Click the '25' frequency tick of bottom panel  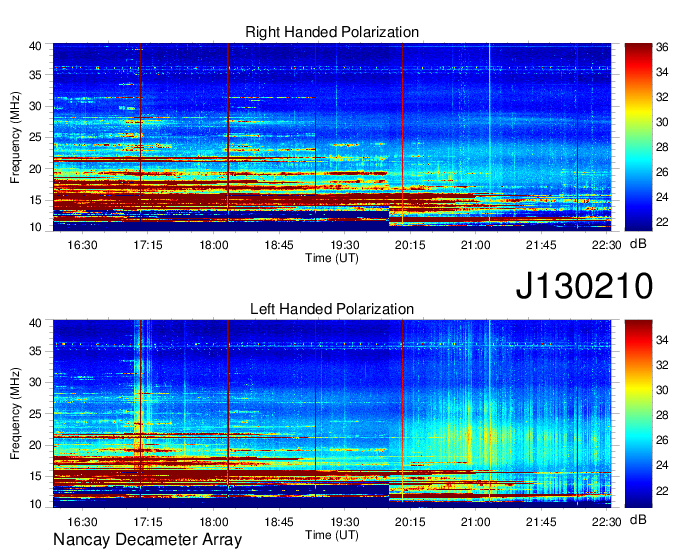(x=35, y=414)
